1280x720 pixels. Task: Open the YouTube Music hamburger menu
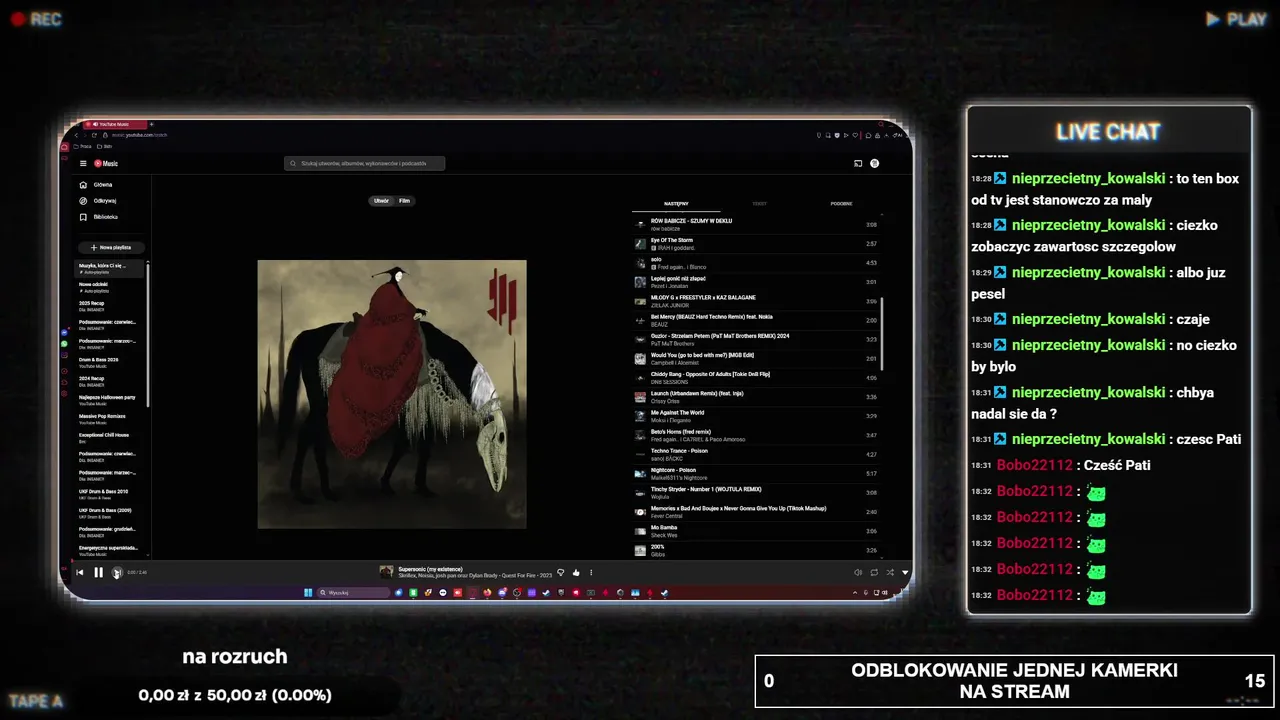[x=83, y=163]
